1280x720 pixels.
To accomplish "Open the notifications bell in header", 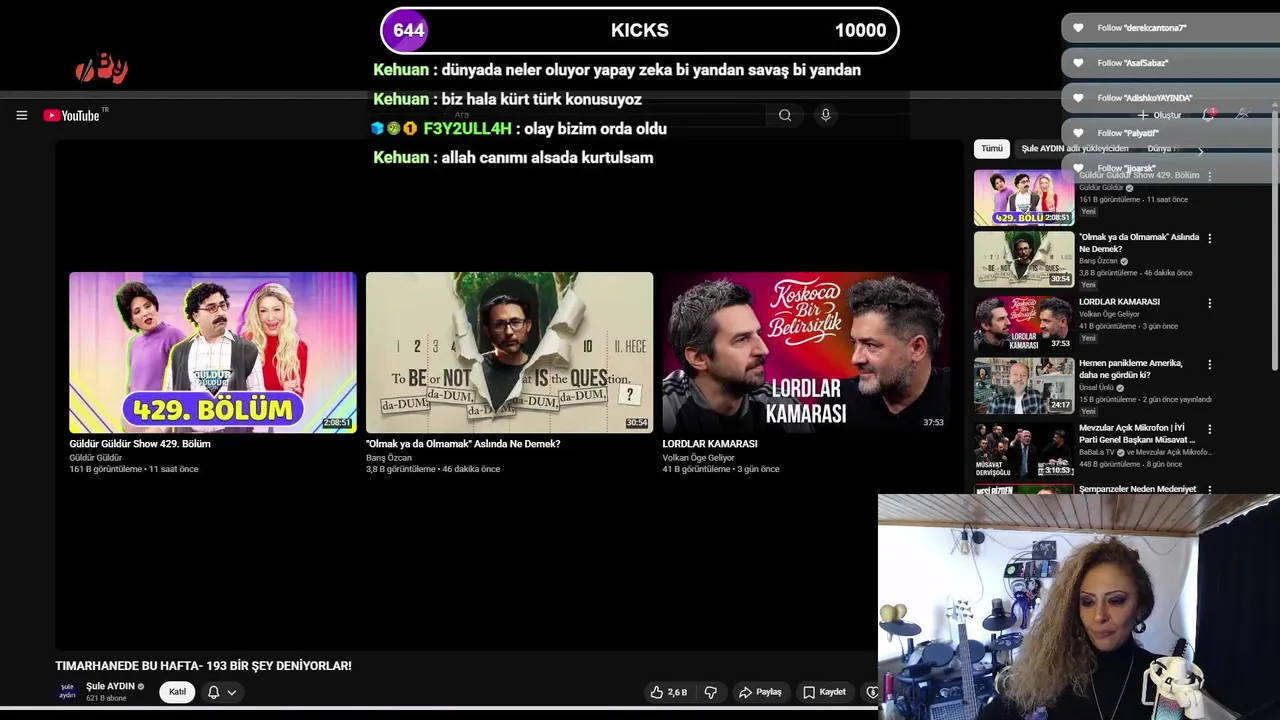I will 1208,115.
